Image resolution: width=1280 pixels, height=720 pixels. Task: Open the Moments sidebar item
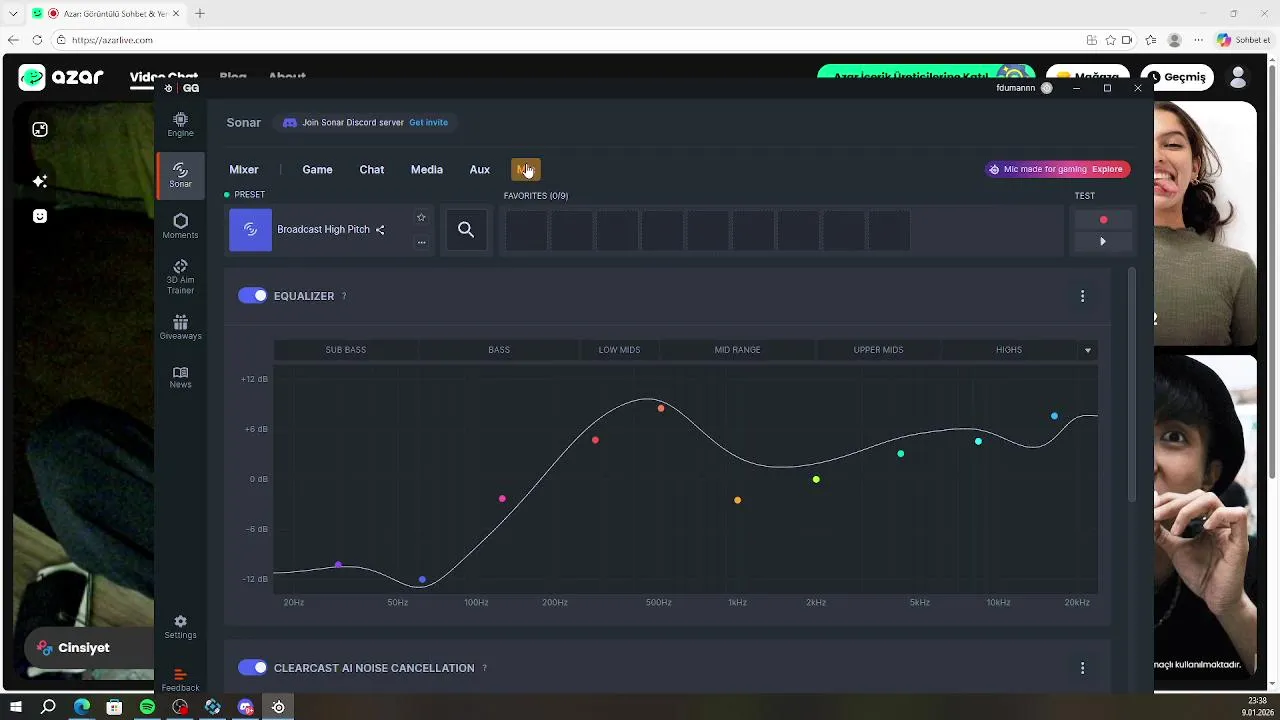180,226
